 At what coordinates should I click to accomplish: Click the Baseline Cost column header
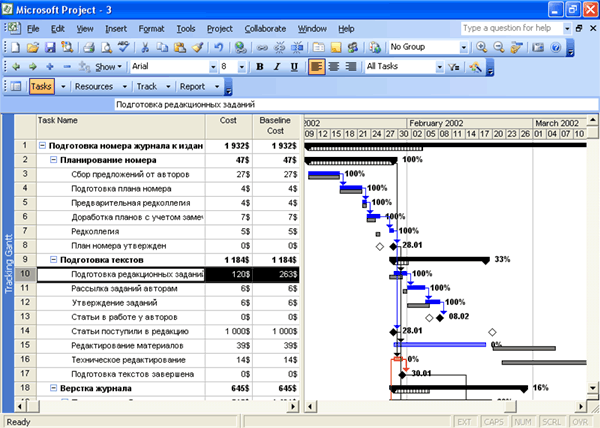tap(275, 125)
